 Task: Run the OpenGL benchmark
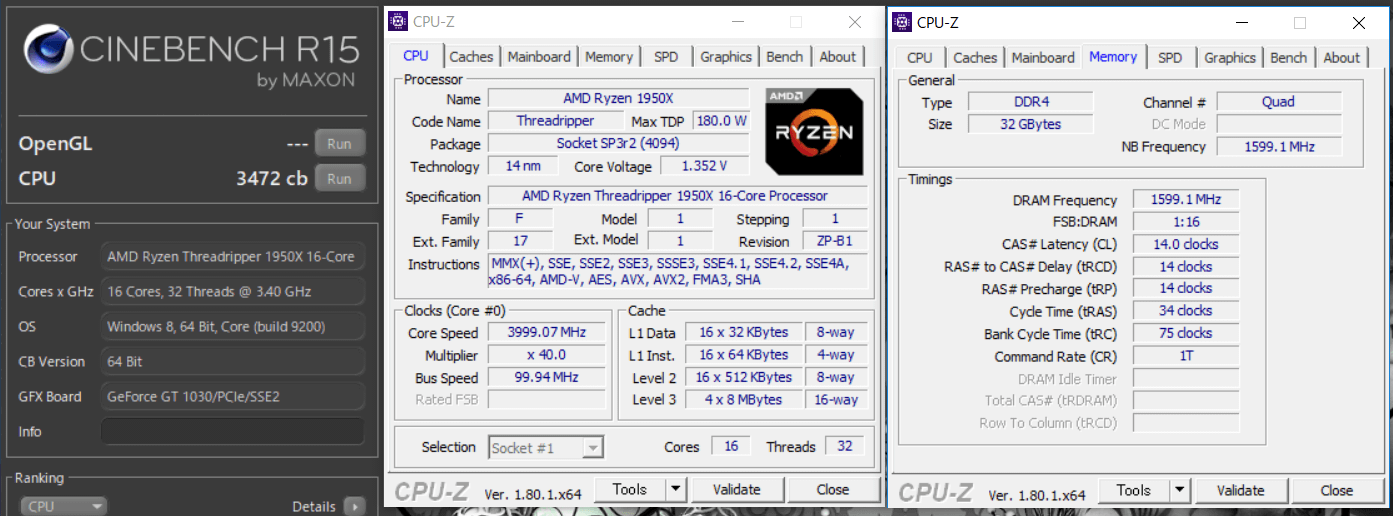[x=339, y=144]
